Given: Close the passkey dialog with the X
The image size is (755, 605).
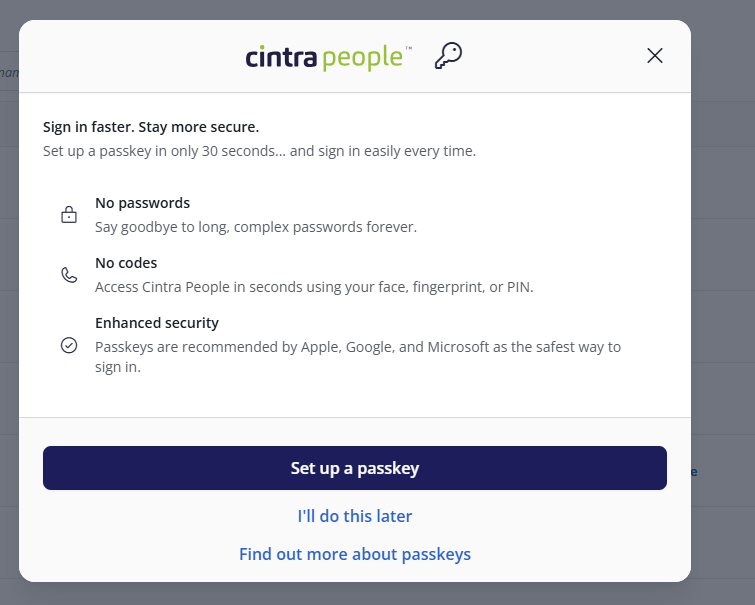Looking at the screenshot, I should 655,56.
